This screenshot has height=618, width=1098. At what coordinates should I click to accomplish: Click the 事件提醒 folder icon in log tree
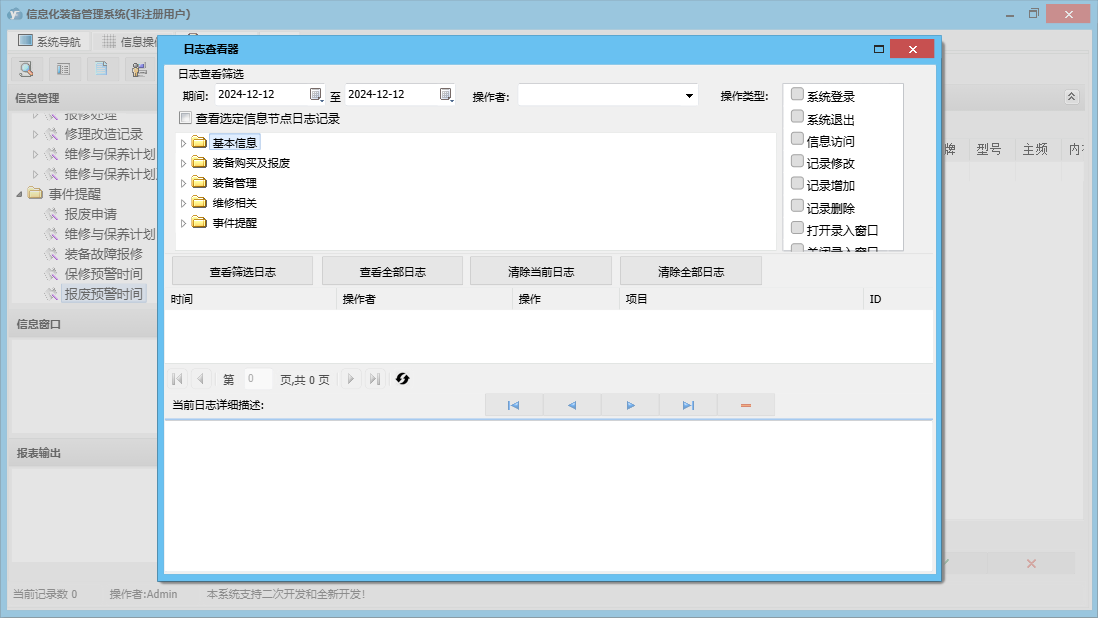(x=200, y=223)
